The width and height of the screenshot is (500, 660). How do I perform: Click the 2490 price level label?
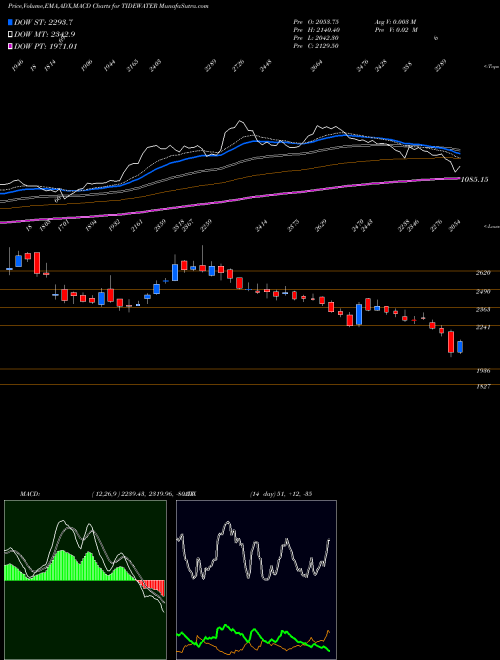pyautogui.click(x=483, y=291)
